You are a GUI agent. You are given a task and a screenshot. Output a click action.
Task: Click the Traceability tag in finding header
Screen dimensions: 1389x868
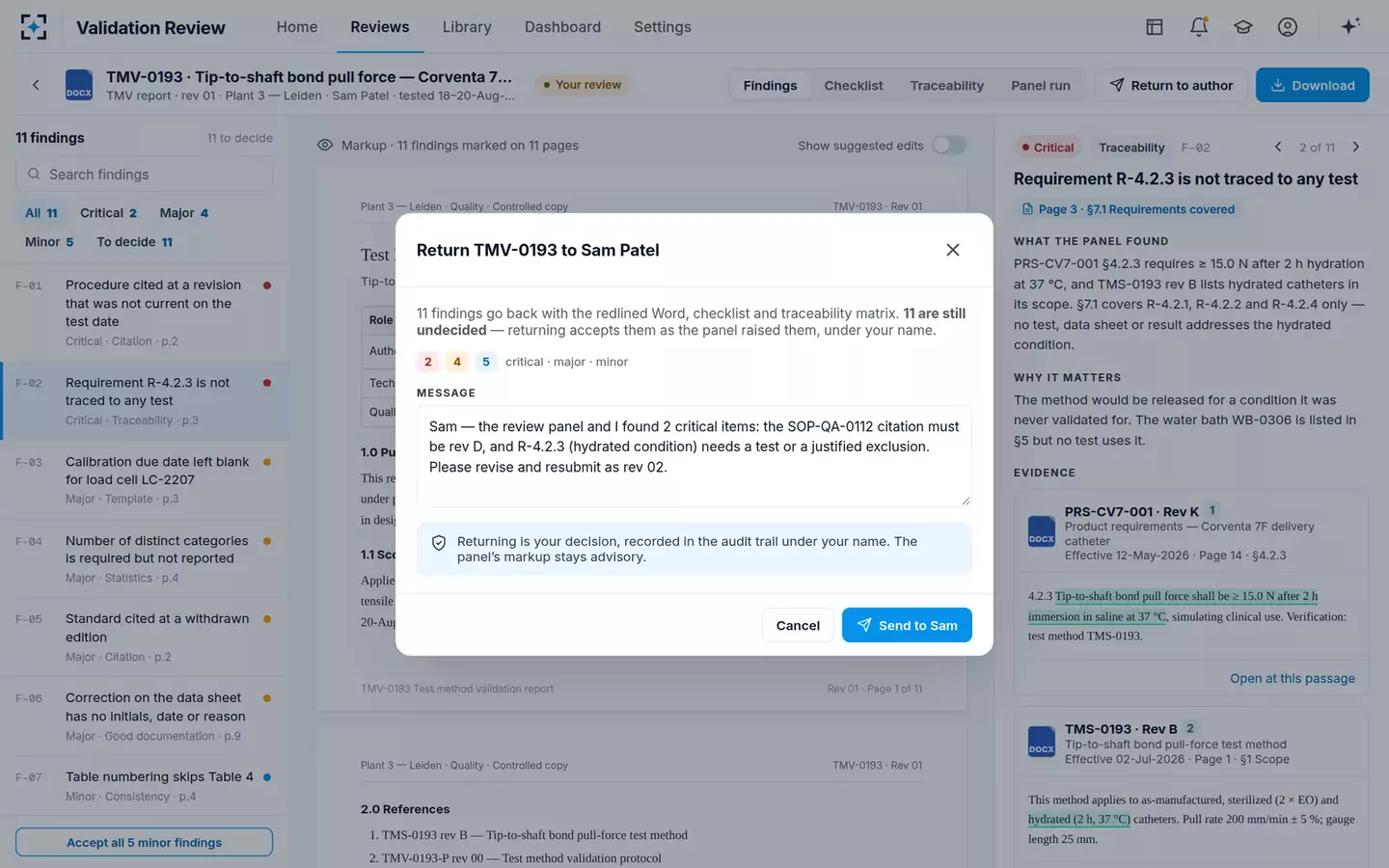tap(1131, 148)
